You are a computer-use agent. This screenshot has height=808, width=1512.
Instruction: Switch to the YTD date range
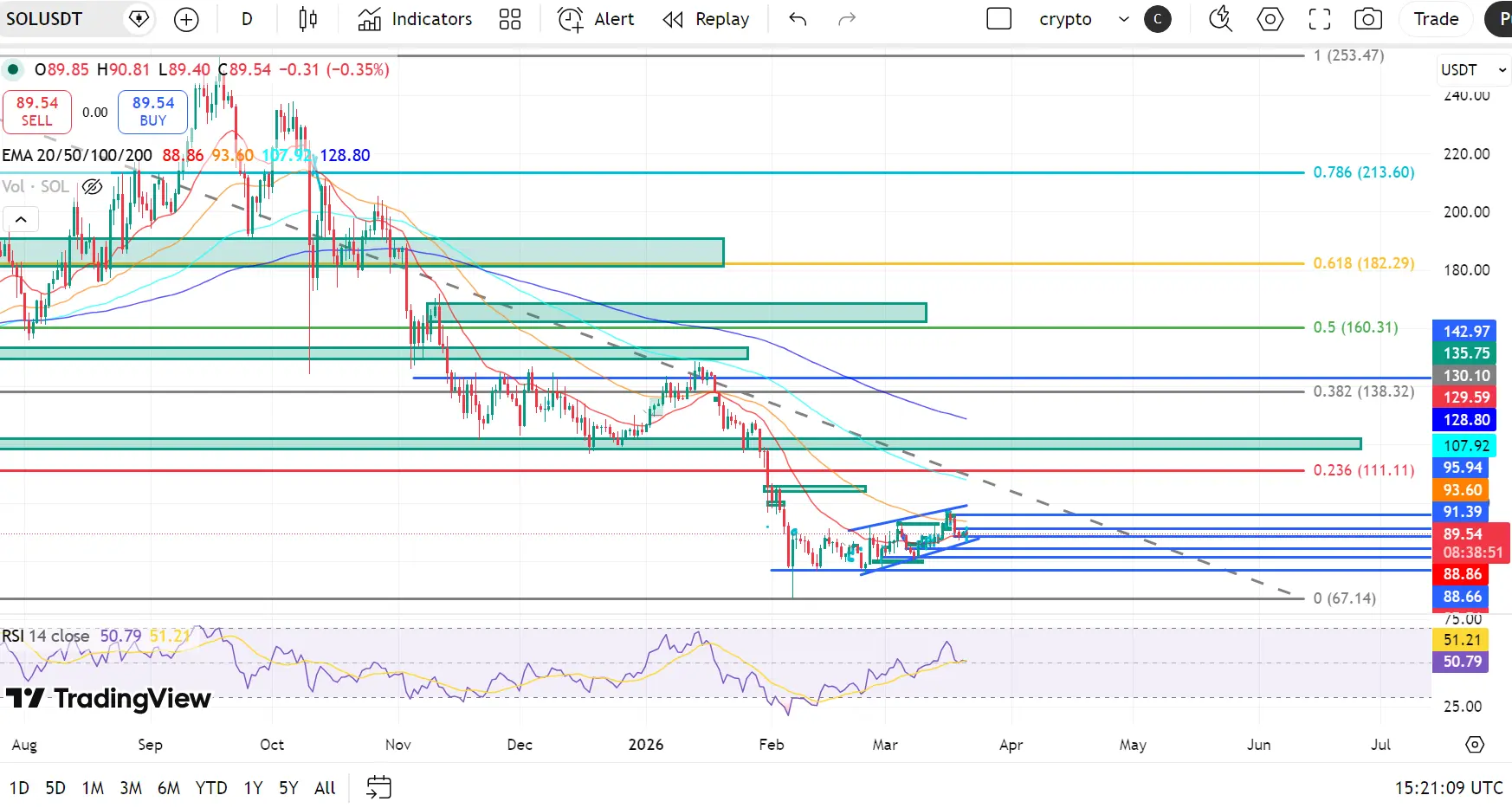click(211, 787)
